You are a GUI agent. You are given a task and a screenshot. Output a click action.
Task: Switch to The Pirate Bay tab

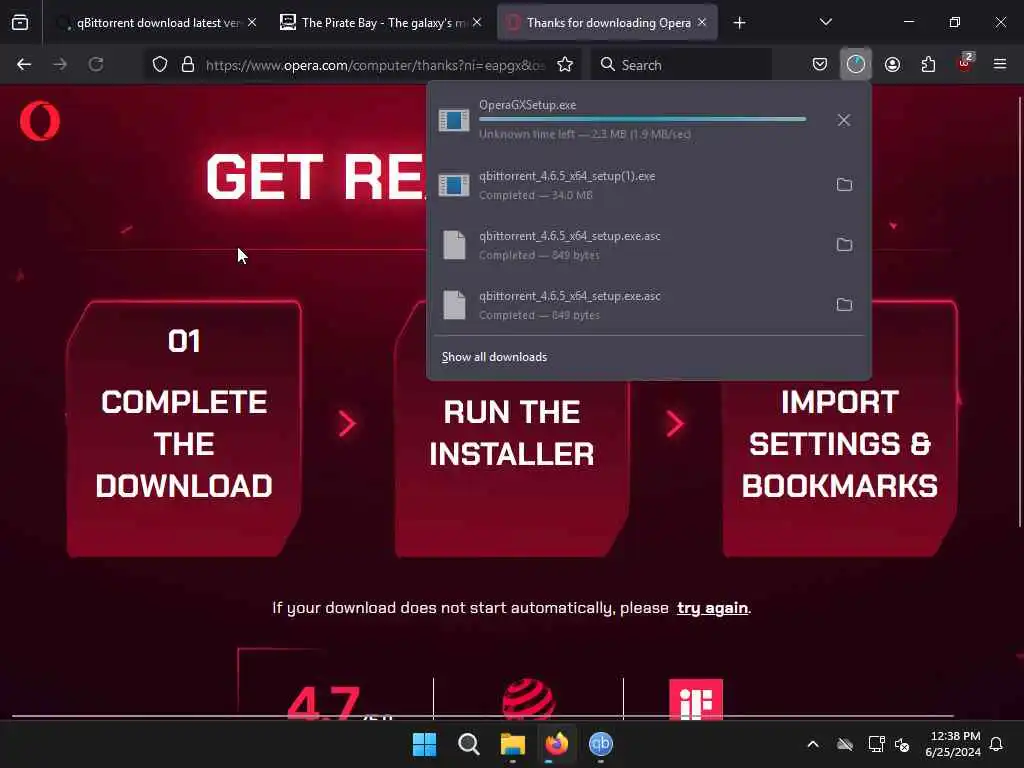tap(382, 23)
